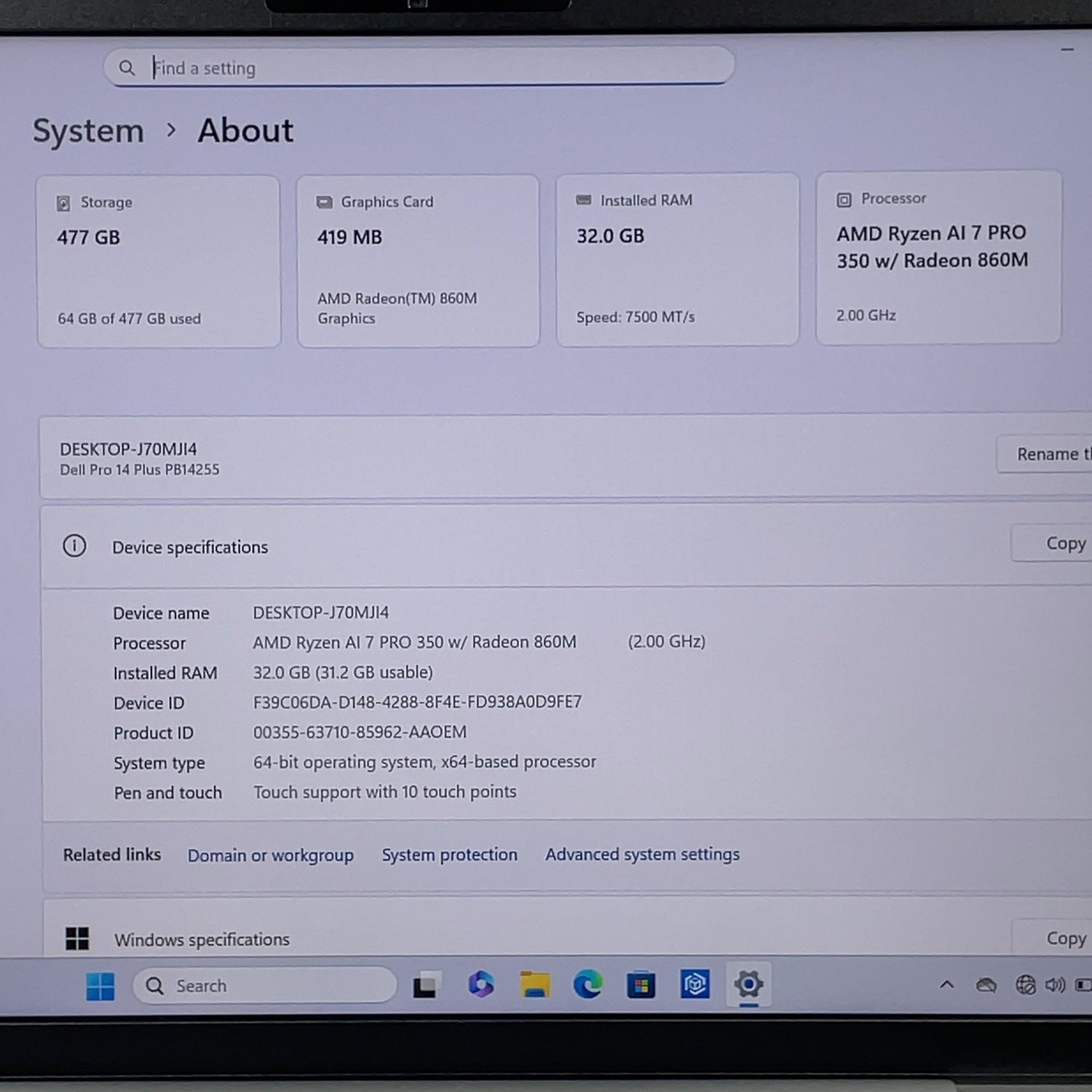The width and height of the screenshot is (1092, 1092).
Task: Open the Graphics Card 419 MB card
Action: coord(418,261)
